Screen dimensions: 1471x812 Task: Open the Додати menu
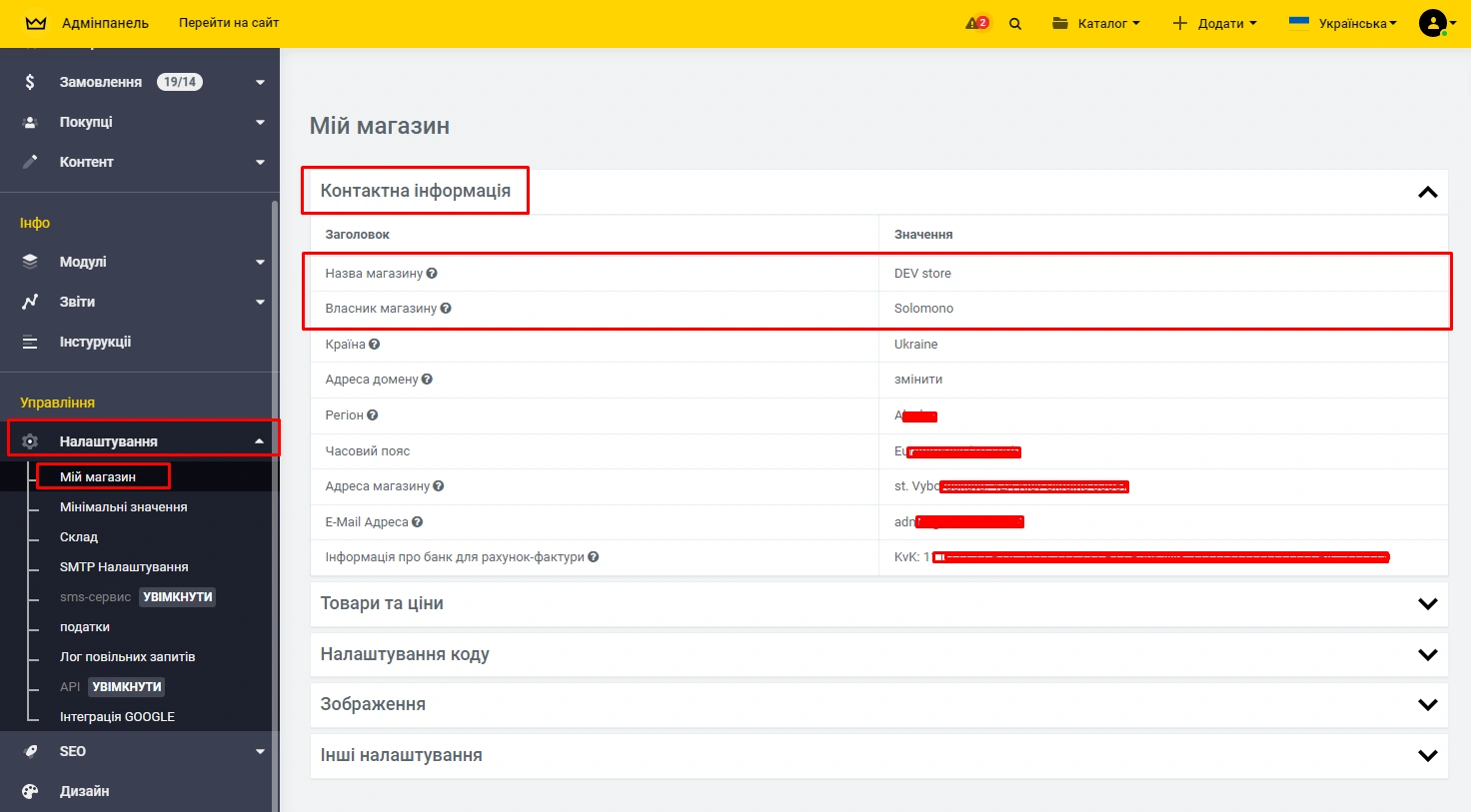(1214, 23)
